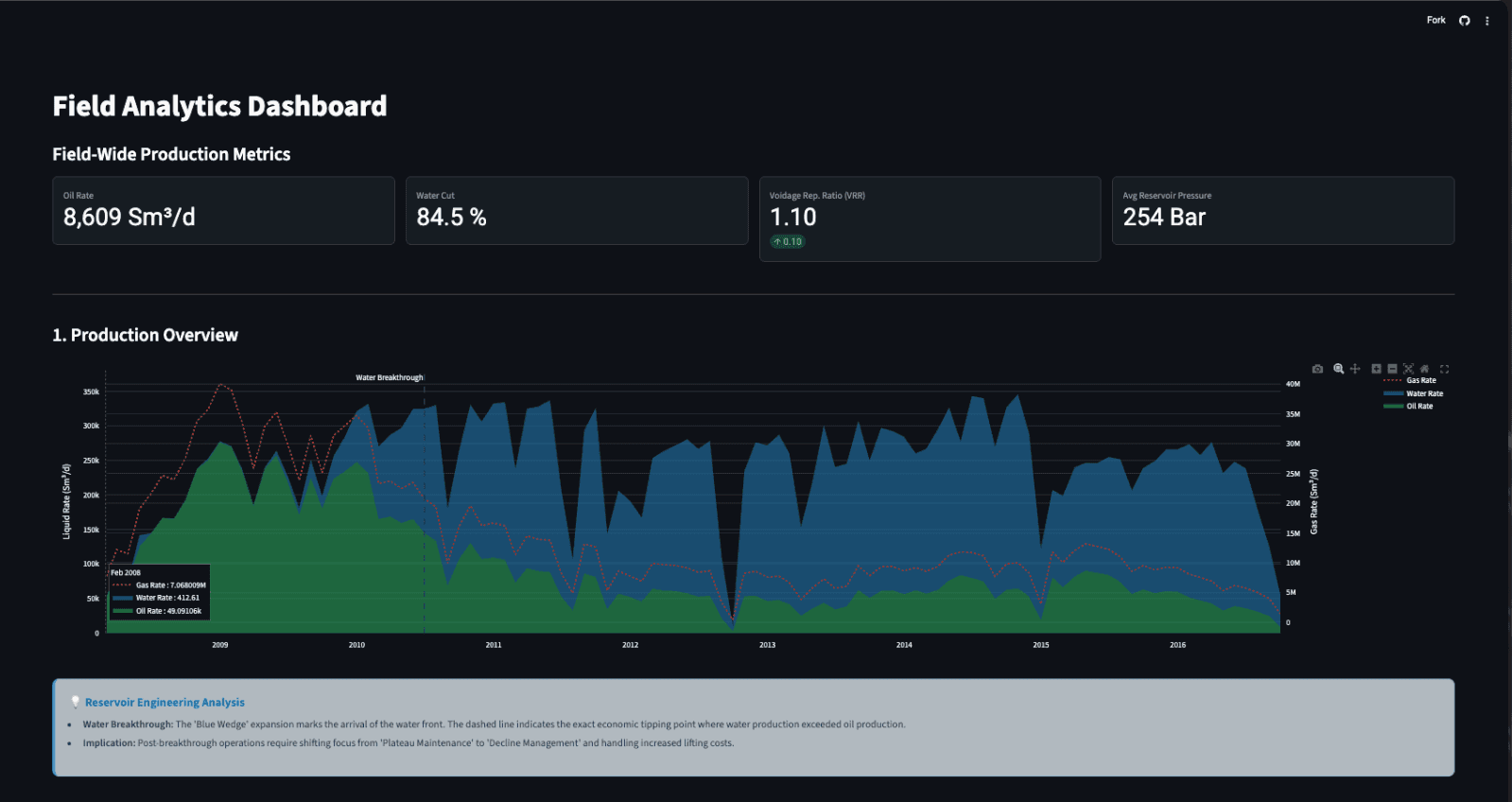Select the Zoom tool in chart modebar
Image resolution: width=1512 pixels, height=802 pixels.
(x=1338, y=369)
